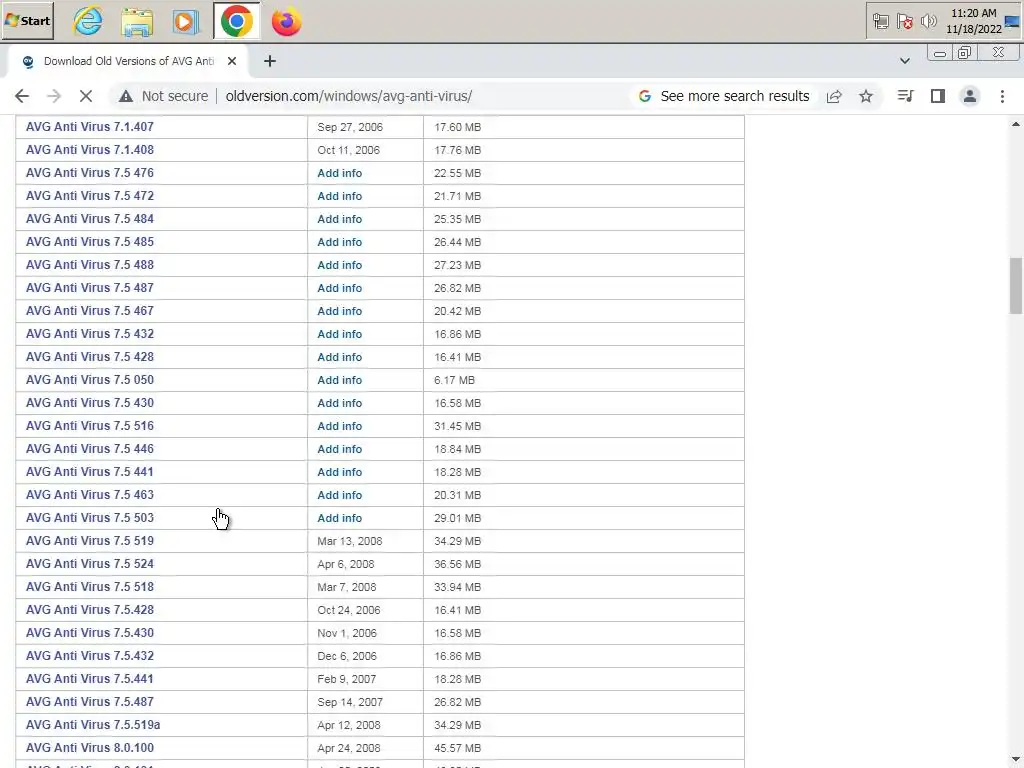
Task: Open AVG Anti Virus 7.5 441 link
Action: point(89,472)
